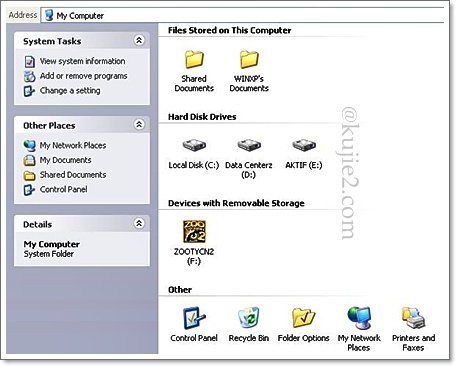Open the ZOOTYCN2 (F:) disc icon
Screen dimensions: 456x366
(194, 231)
